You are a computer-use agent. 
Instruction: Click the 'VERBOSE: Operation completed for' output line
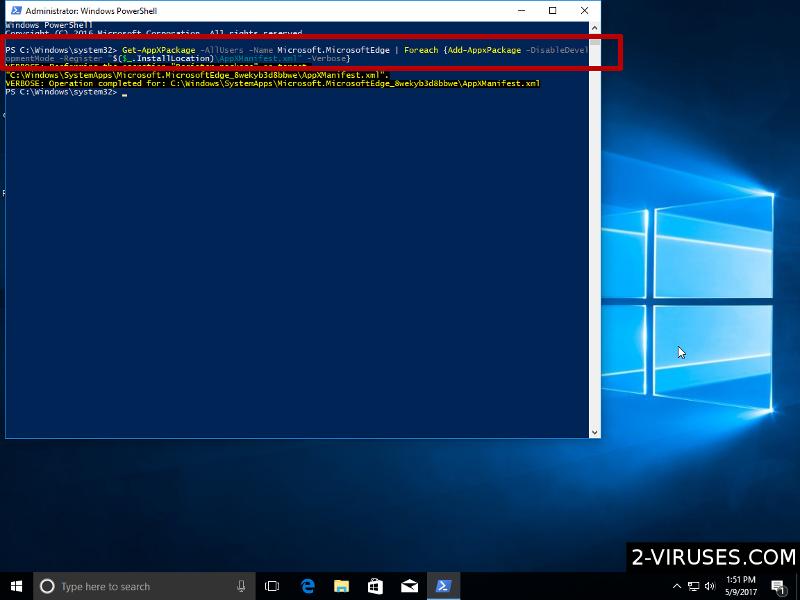(x=272, y=84)
